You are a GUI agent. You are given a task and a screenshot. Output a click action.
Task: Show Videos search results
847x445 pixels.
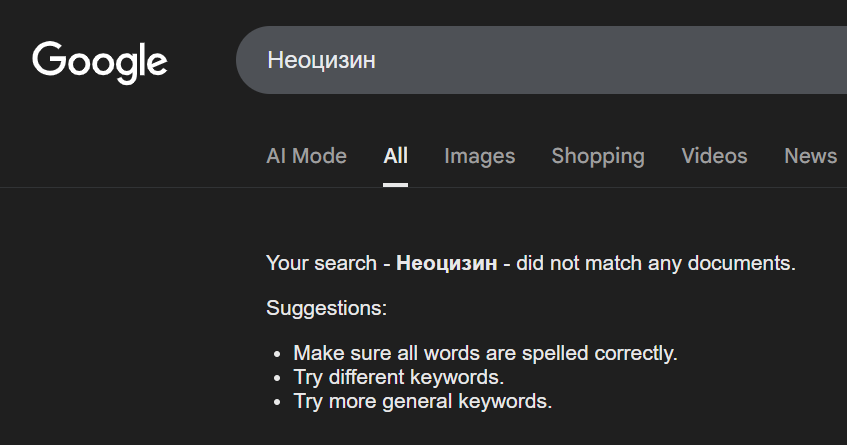pos(714,156)
